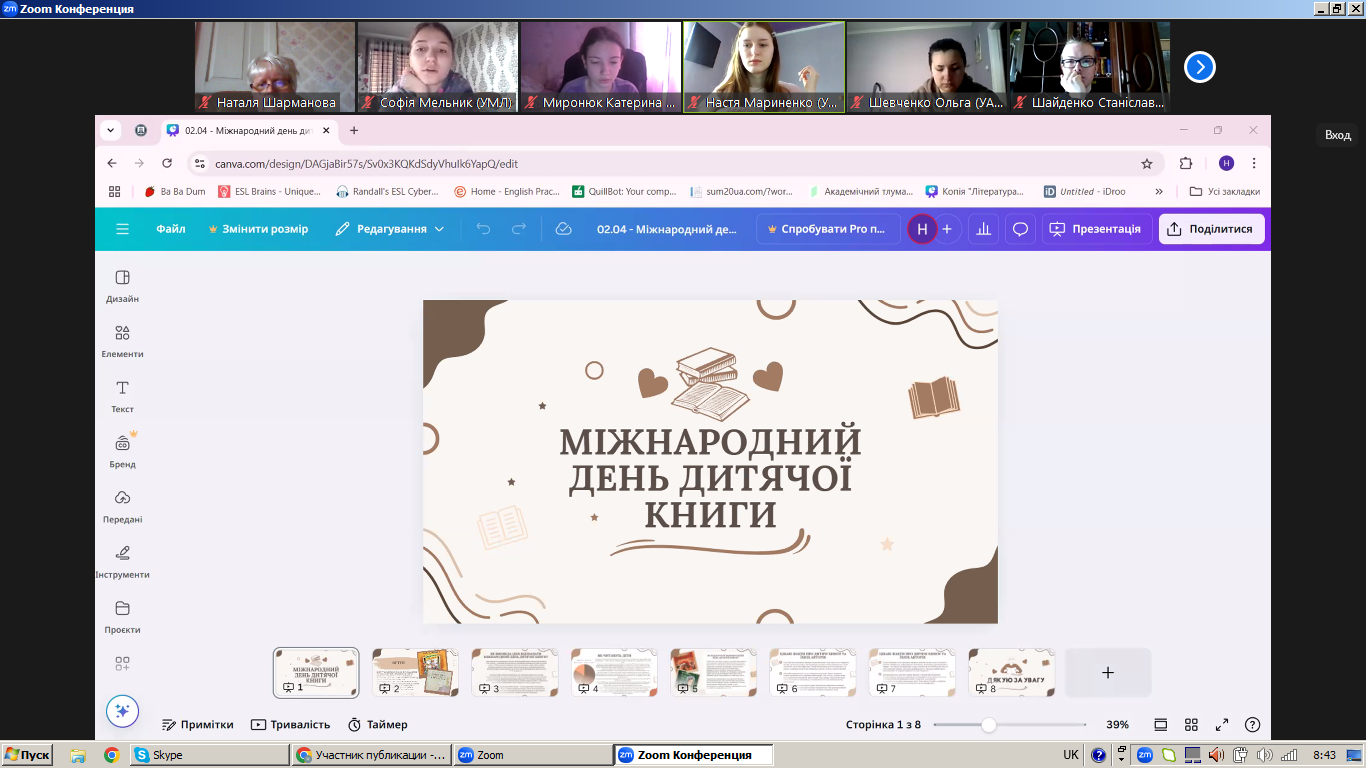This screenshot has height=768, width=1366.
Task: Open the comments speech bubble icon
Action: (1020, 229)
